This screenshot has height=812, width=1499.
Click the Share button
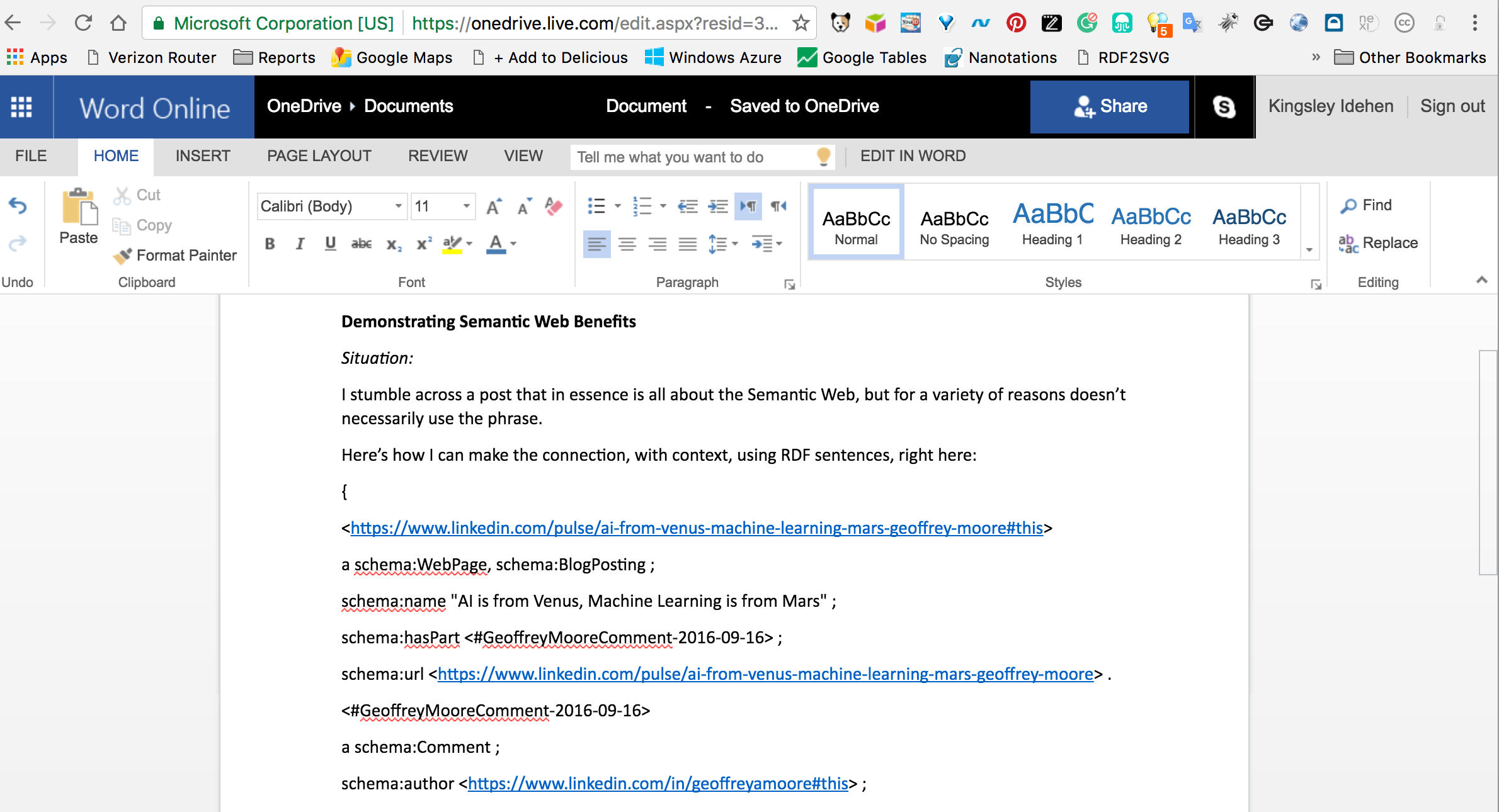click(x=1110, y=106)
